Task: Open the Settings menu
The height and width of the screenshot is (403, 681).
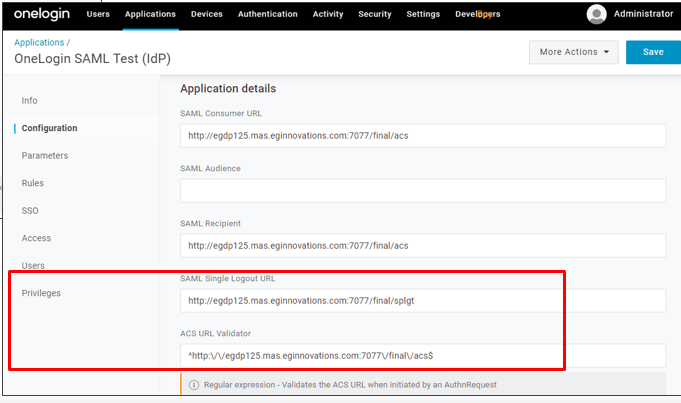Action: [x=423, y=14]
